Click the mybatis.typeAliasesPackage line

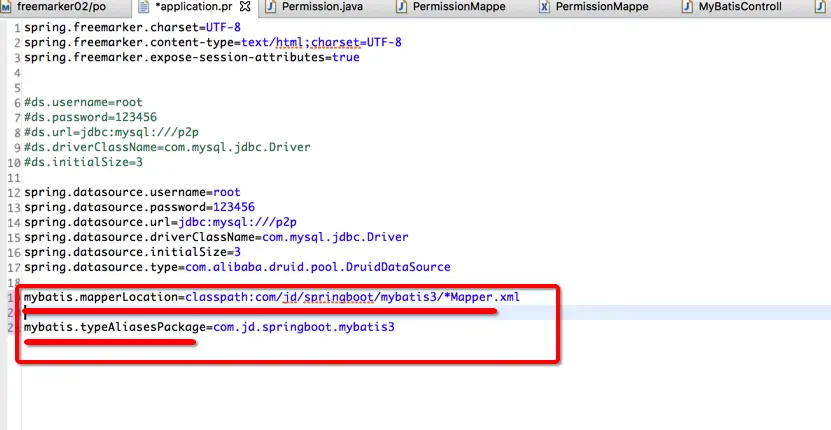[209, 327]
